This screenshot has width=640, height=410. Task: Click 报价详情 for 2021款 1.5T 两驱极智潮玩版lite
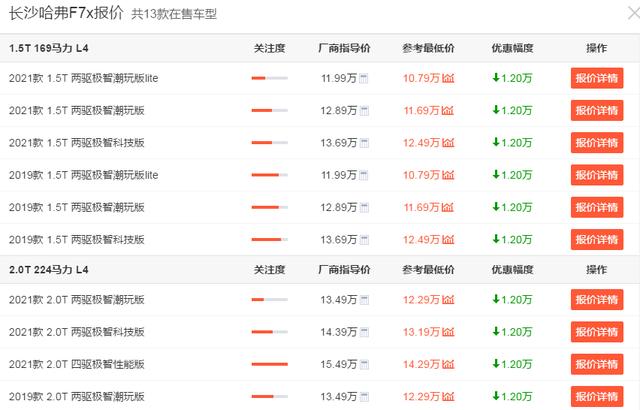point(597,78)
